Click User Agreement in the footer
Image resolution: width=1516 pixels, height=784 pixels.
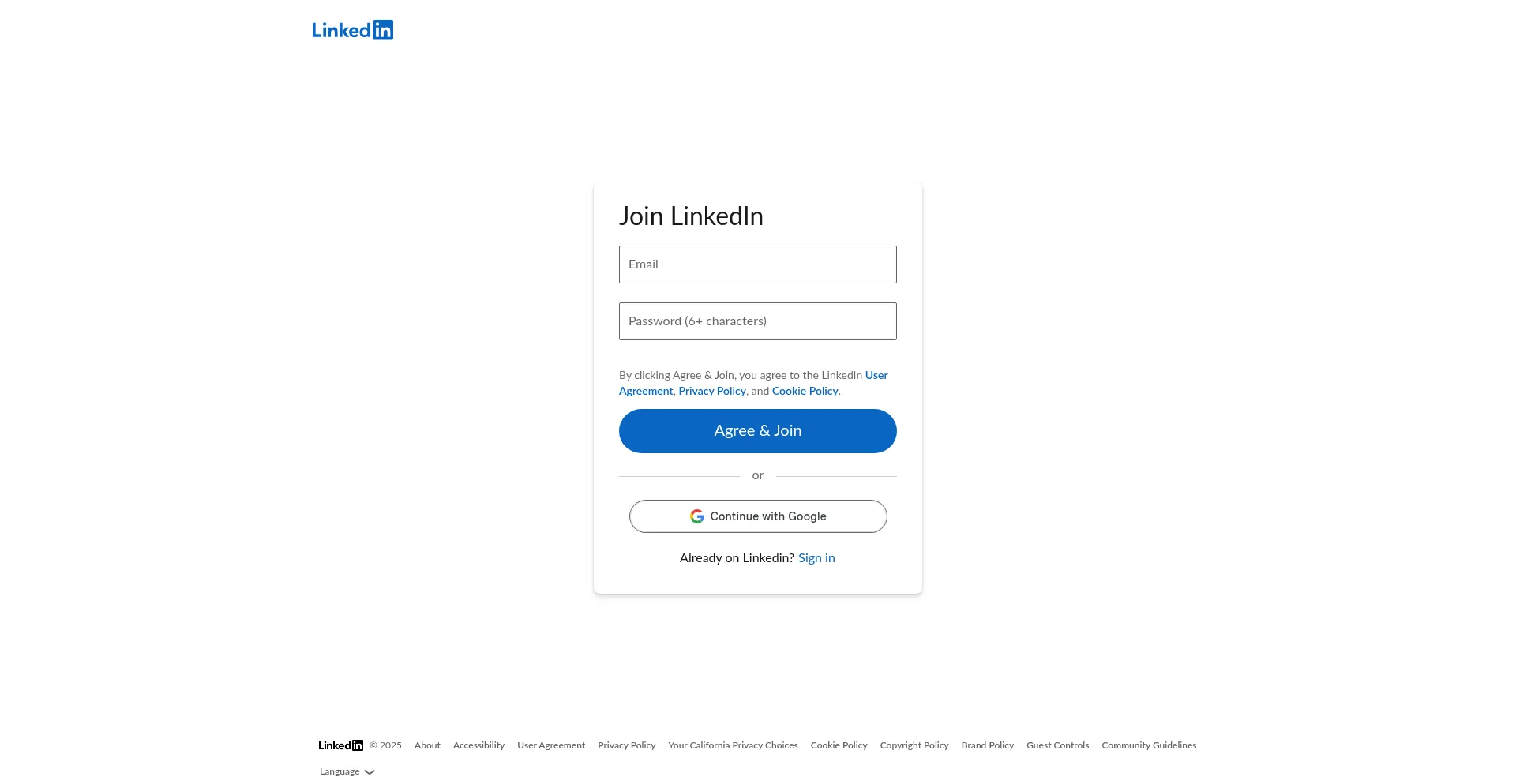(551, 745)
